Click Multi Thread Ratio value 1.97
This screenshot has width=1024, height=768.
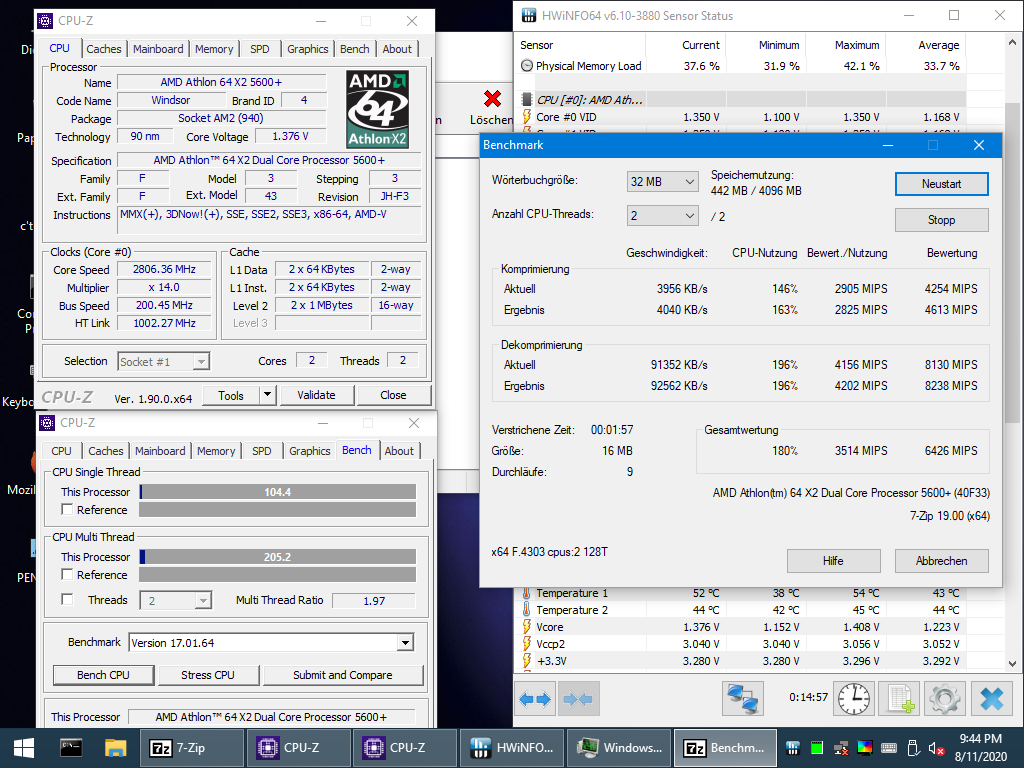374,601
